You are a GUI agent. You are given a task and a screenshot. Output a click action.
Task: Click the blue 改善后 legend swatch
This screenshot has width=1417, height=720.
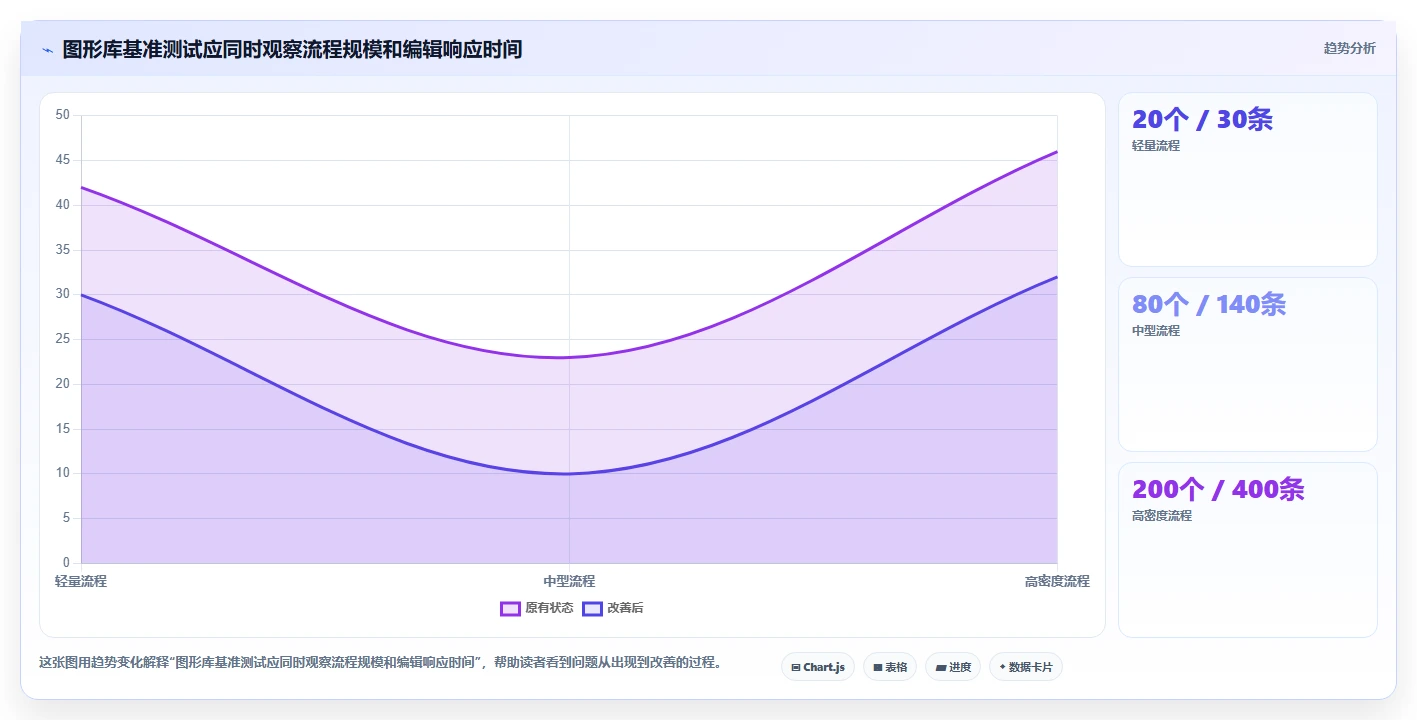pos(592,608)
